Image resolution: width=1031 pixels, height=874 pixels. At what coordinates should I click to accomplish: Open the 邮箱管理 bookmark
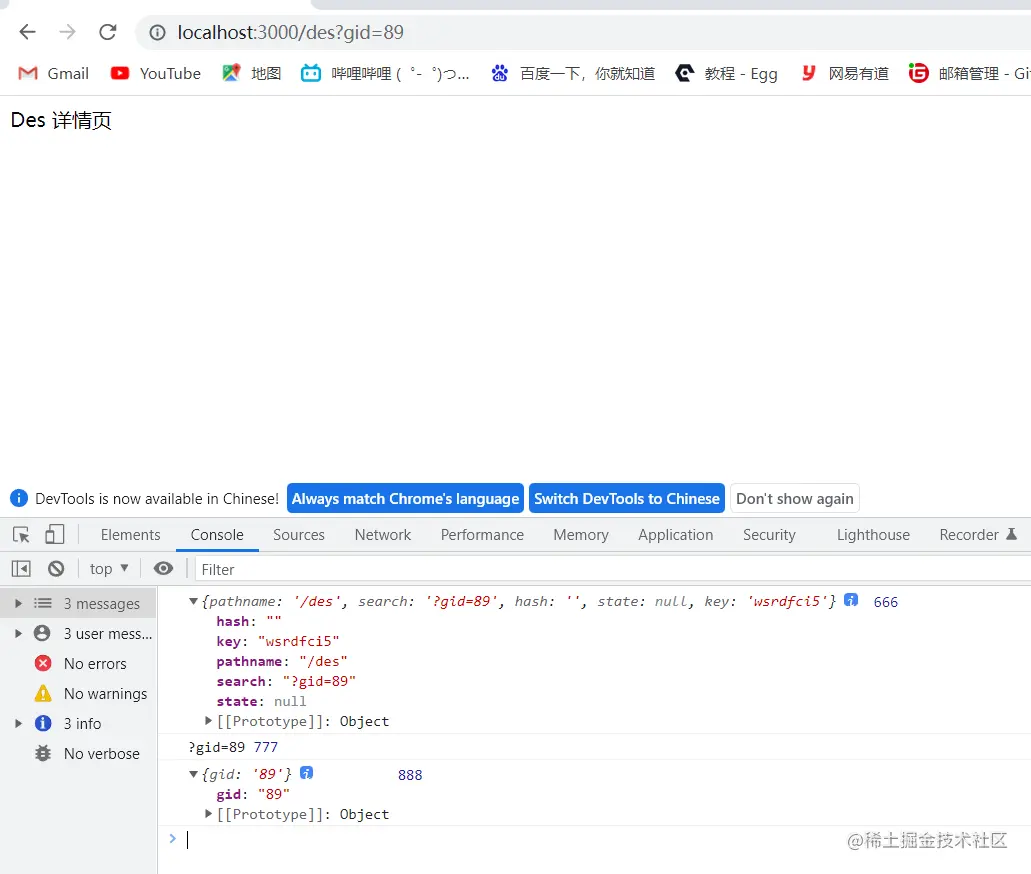coord(969,73)
